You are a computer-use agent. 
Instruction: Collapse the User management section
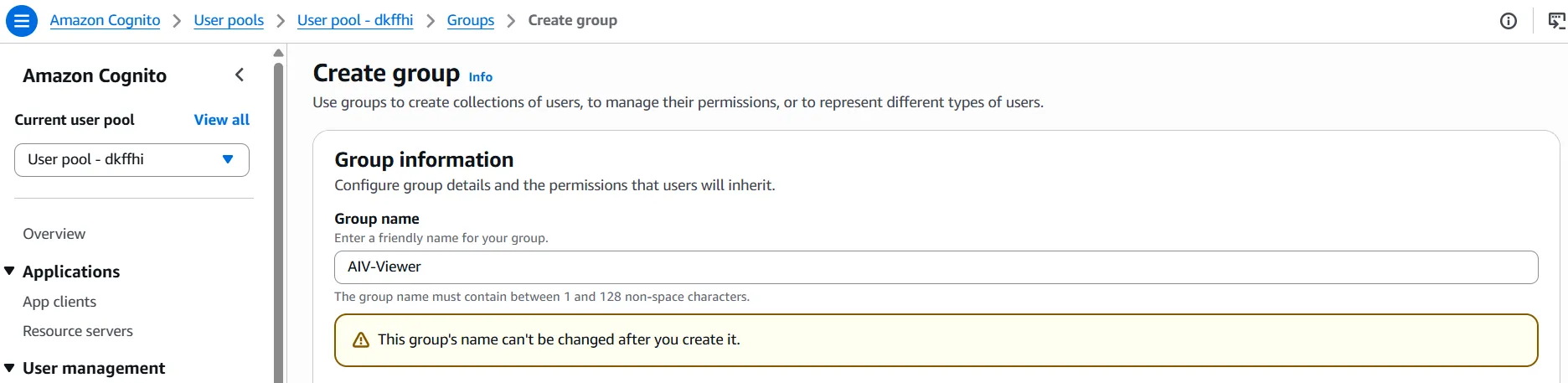pyautogui.click(x=10, y=368)
